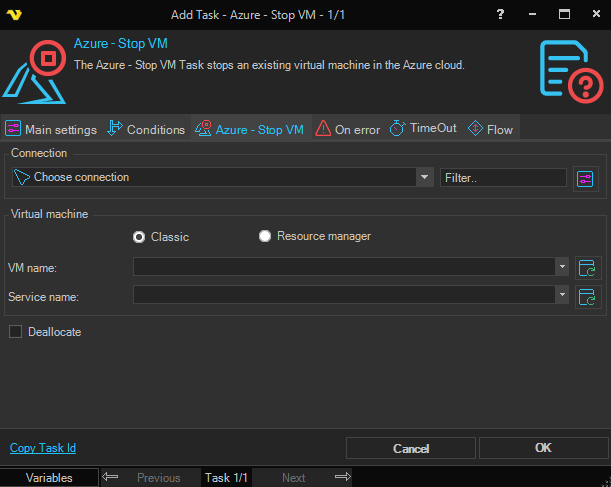This screenshot has width=611, height=487.
Task: Click the app logo in title bar
Action: pos(14,15)
